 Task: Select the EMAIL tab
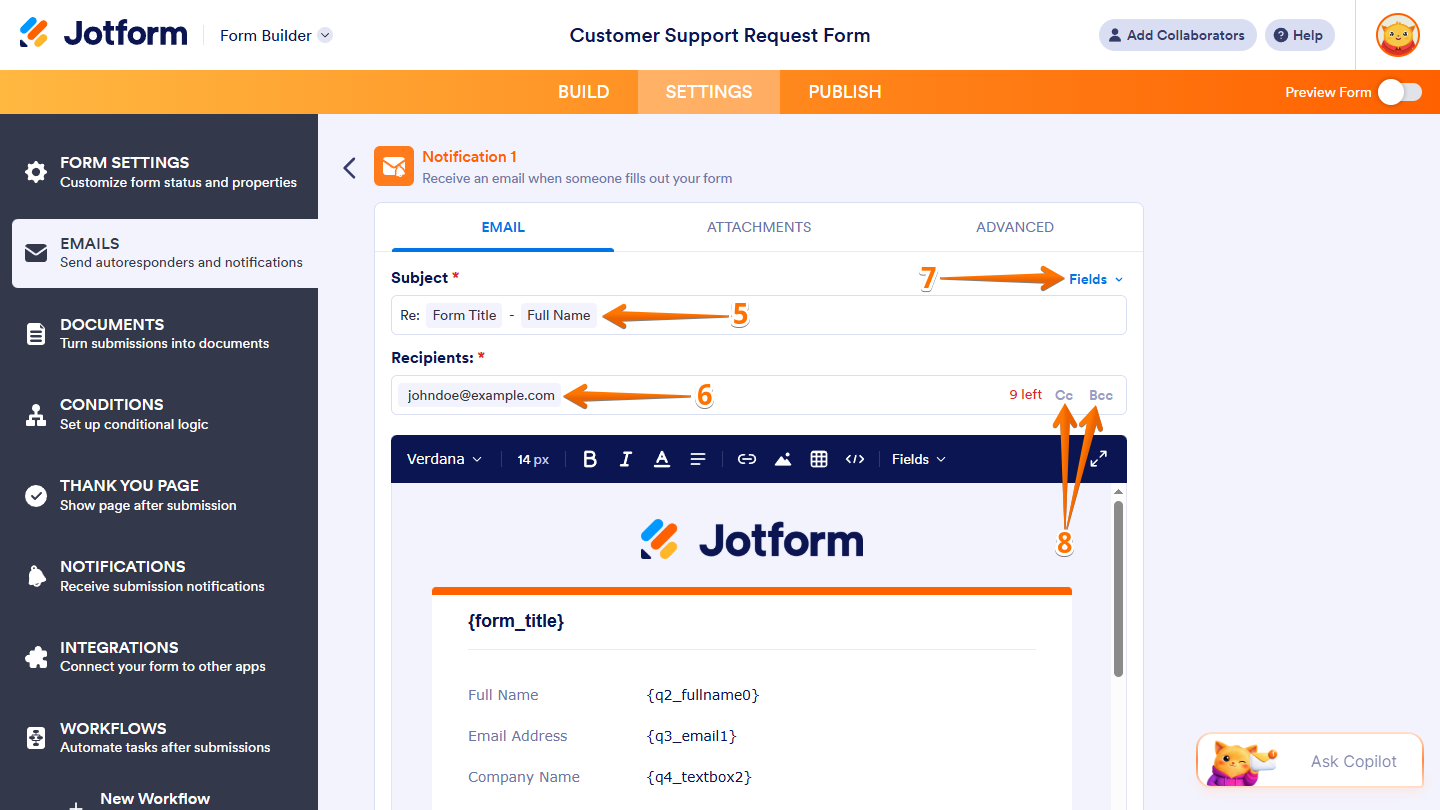click(503, 227)
